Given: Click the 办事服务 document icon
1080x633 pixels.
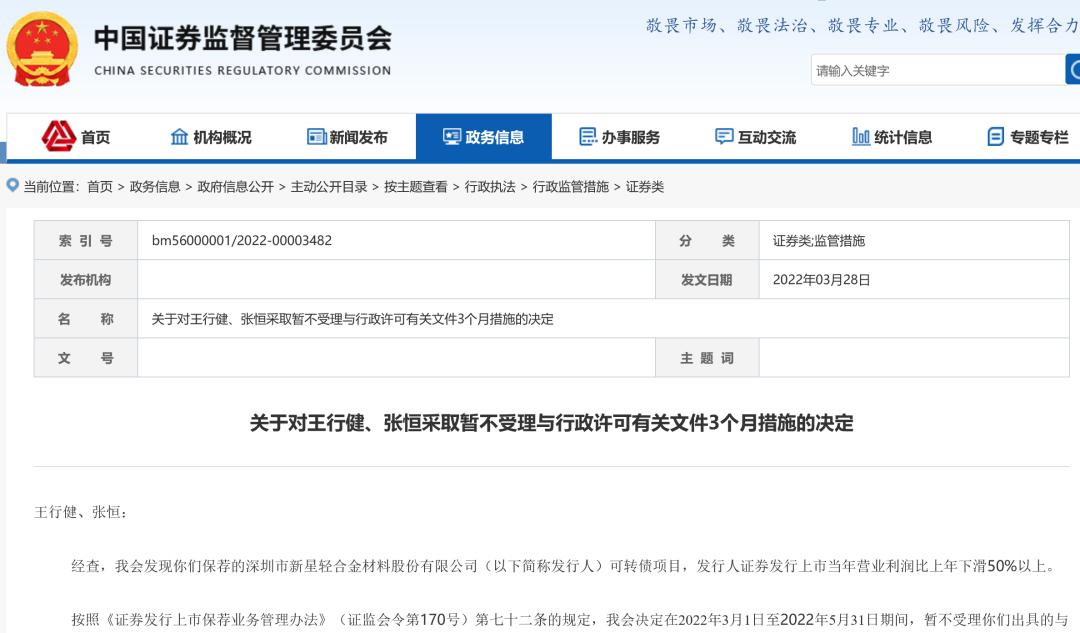Looking at the screenshot, I should 588,136.
